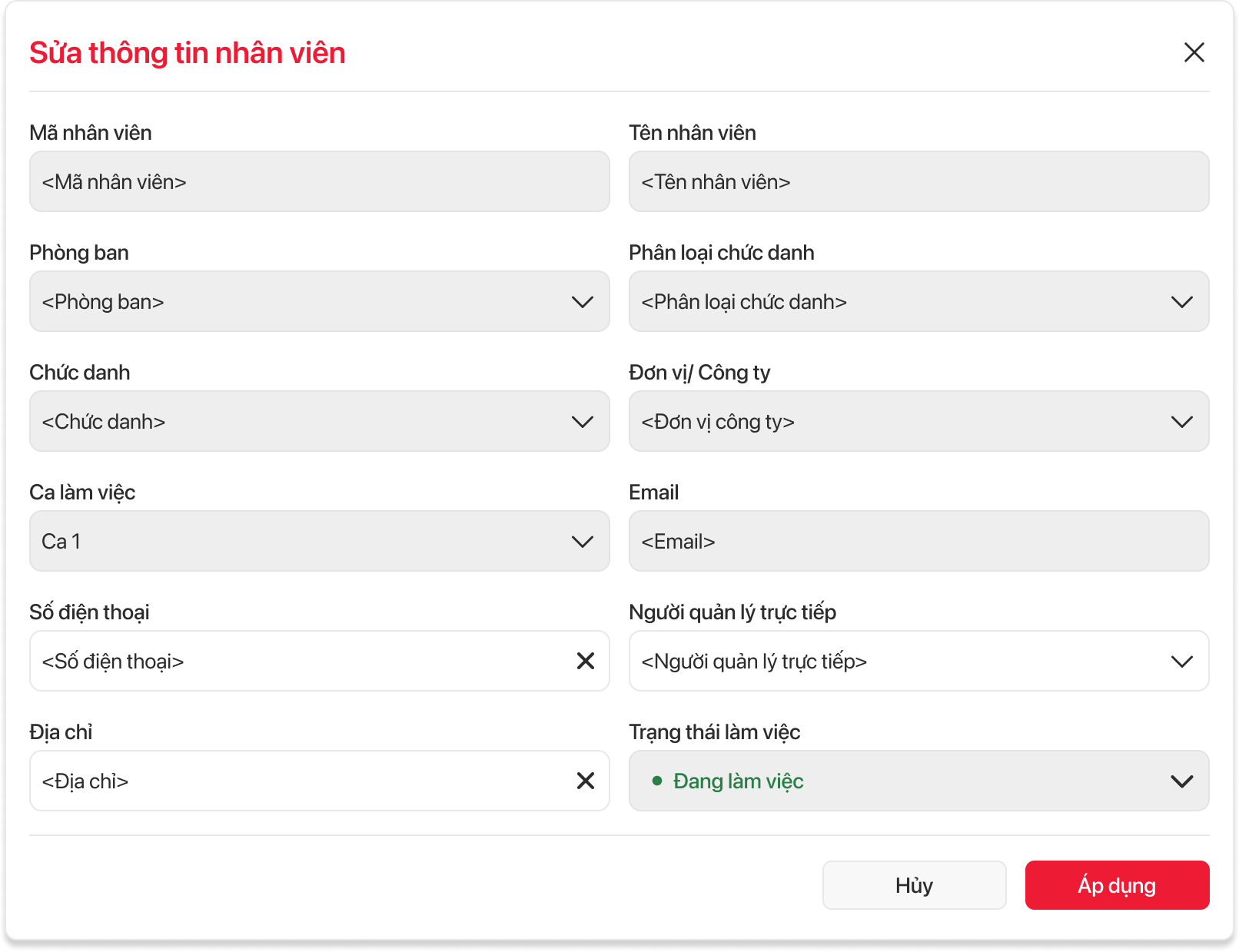Click inside the Địa chỉ input
The height and width of the screenshot is (952, 1239).
pos(300,781)
